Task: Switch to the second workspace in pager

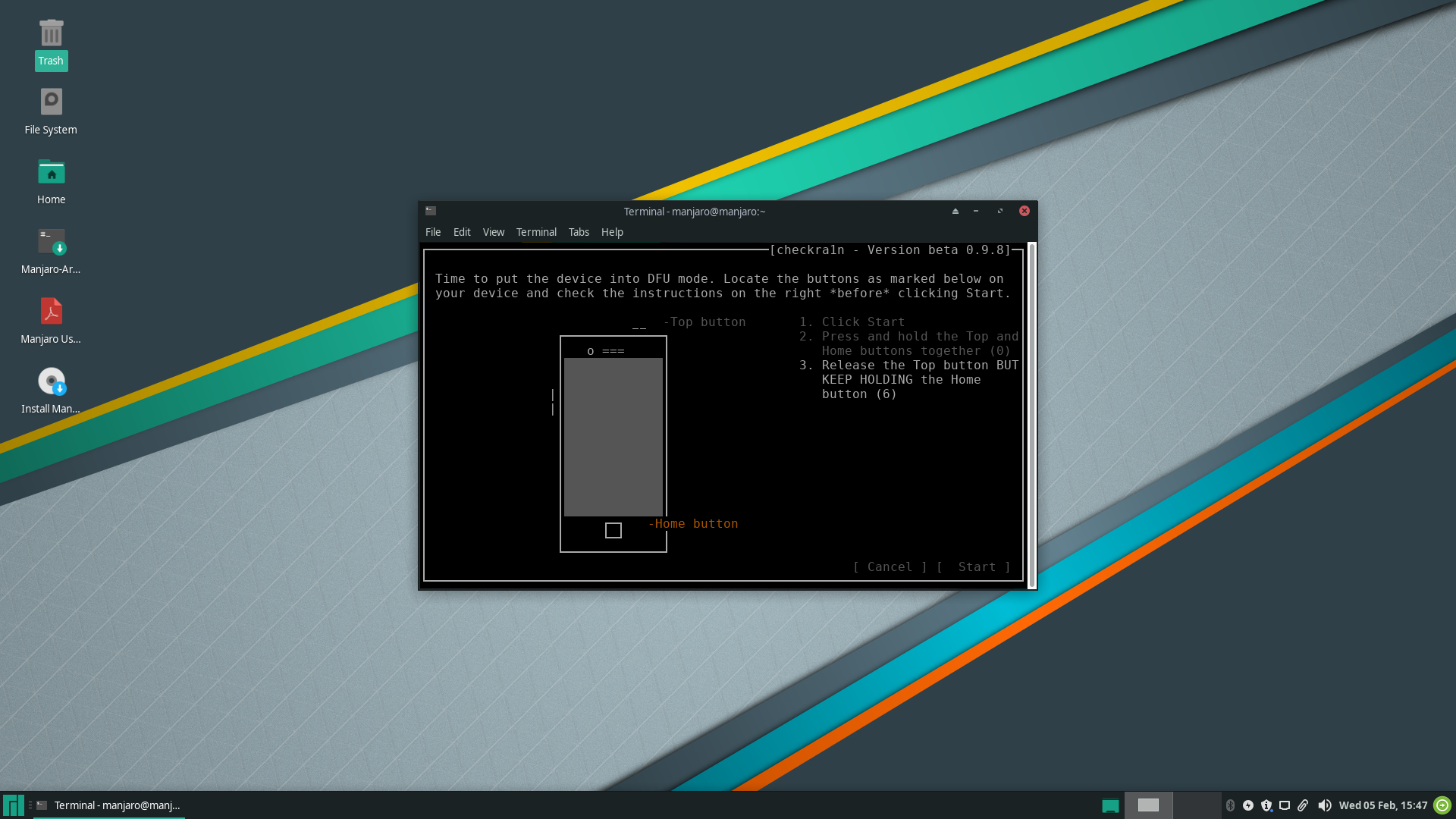Action: click(1197, 805)
